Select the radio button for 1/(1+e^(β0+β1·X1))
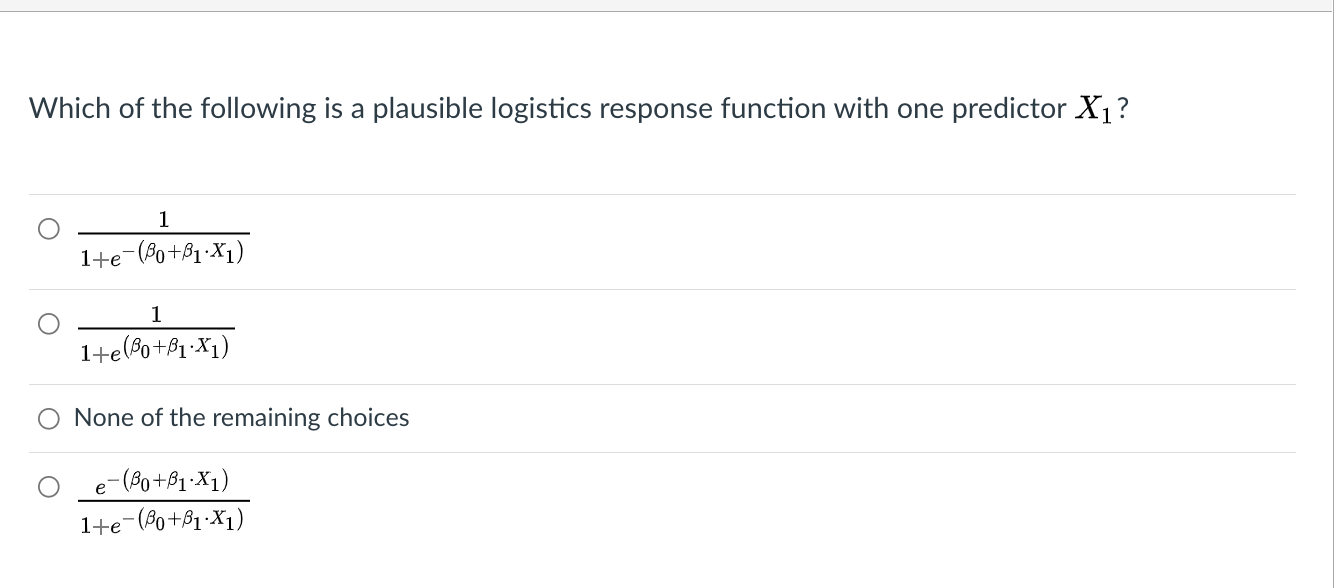 click(x=48, y=323)
